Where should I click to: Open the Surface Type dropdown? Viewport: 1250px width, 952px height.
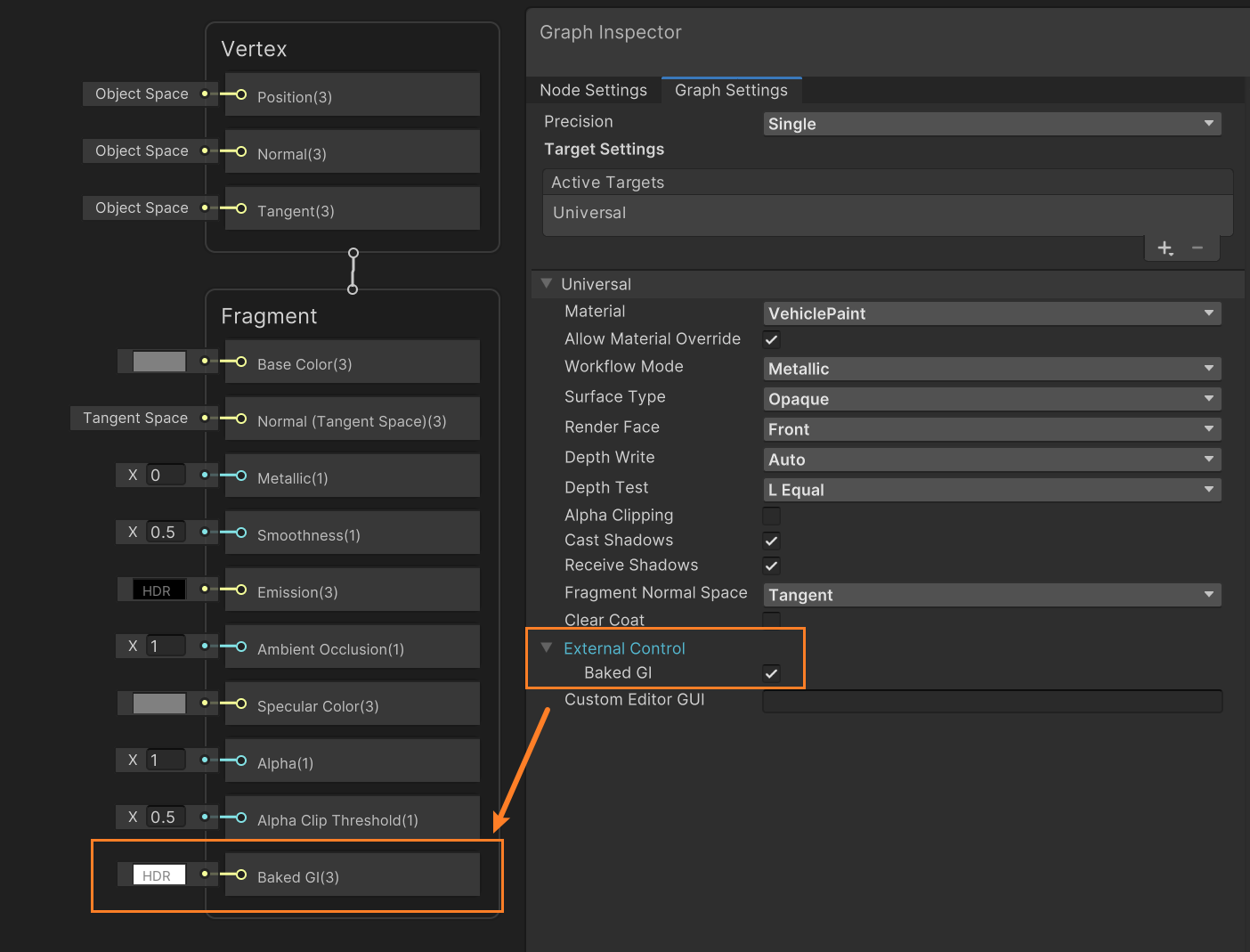(x=991, y=399)
